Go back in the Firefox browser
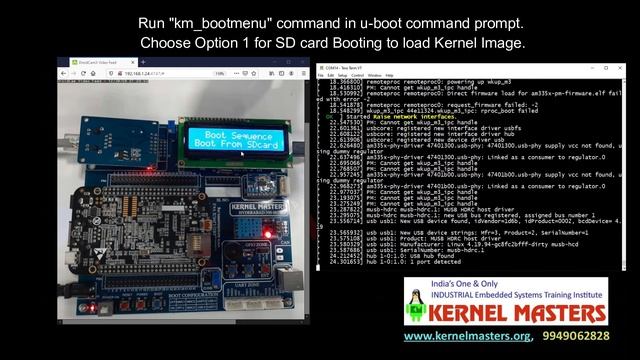 coord(63,73)
